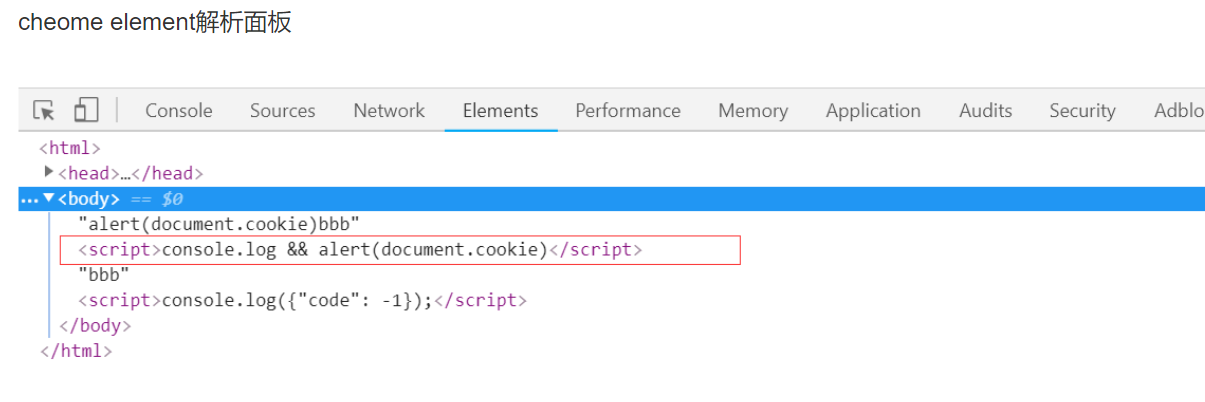Select the opening html tag line
Viewport: 1205px width, 402px height.
tap(70, 148)
